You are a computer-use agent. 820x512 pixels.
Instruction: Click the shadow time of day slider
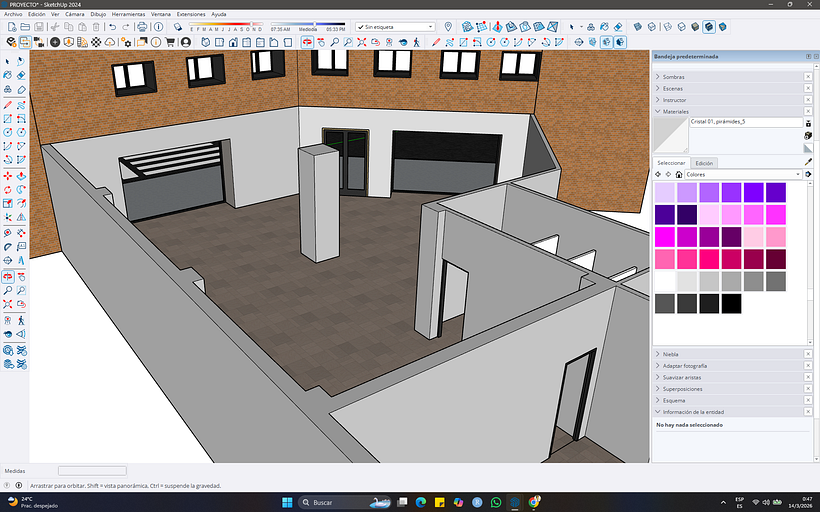(x=308, y=24)
